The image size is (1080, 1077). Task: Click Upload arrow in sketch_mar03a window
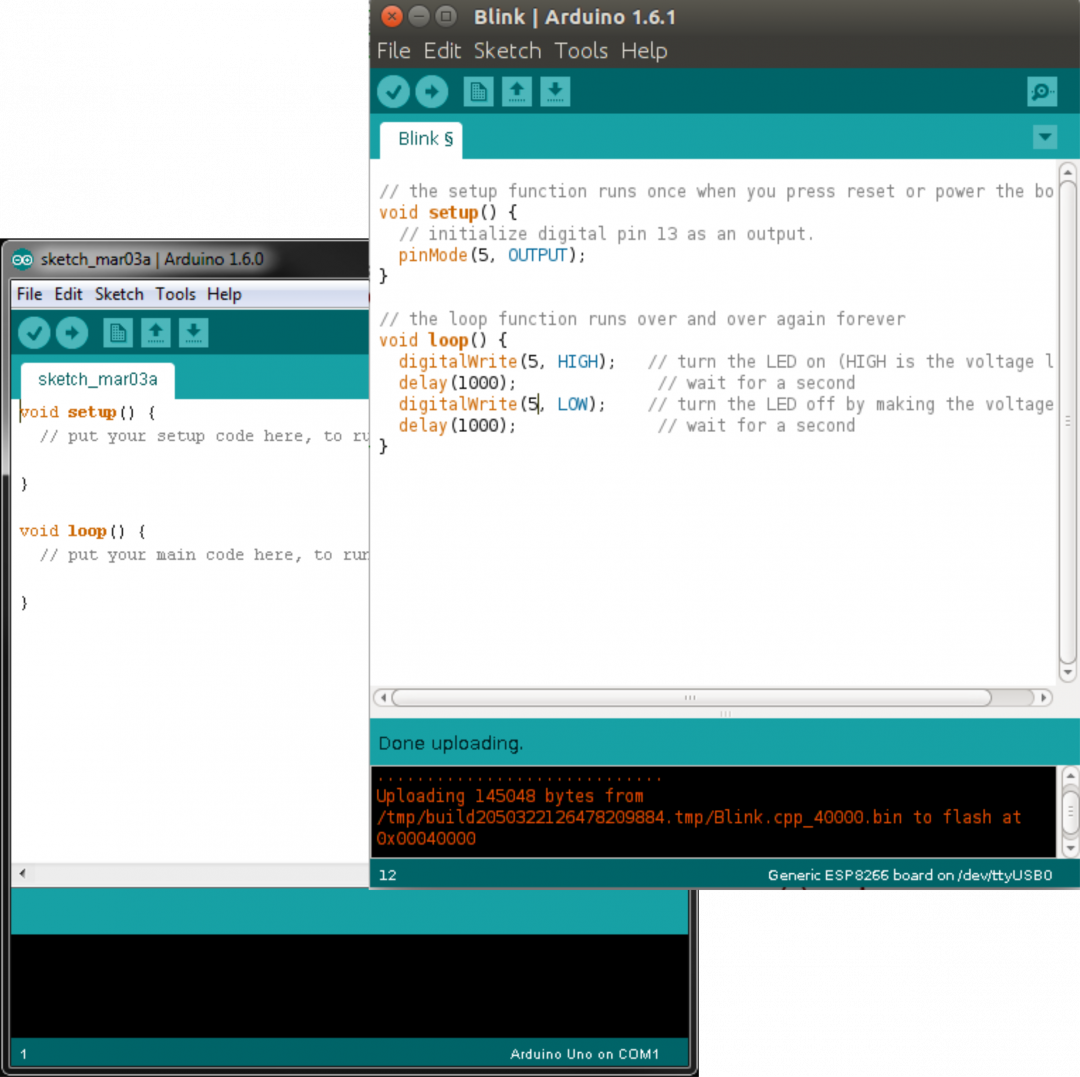tap(71, 333)
